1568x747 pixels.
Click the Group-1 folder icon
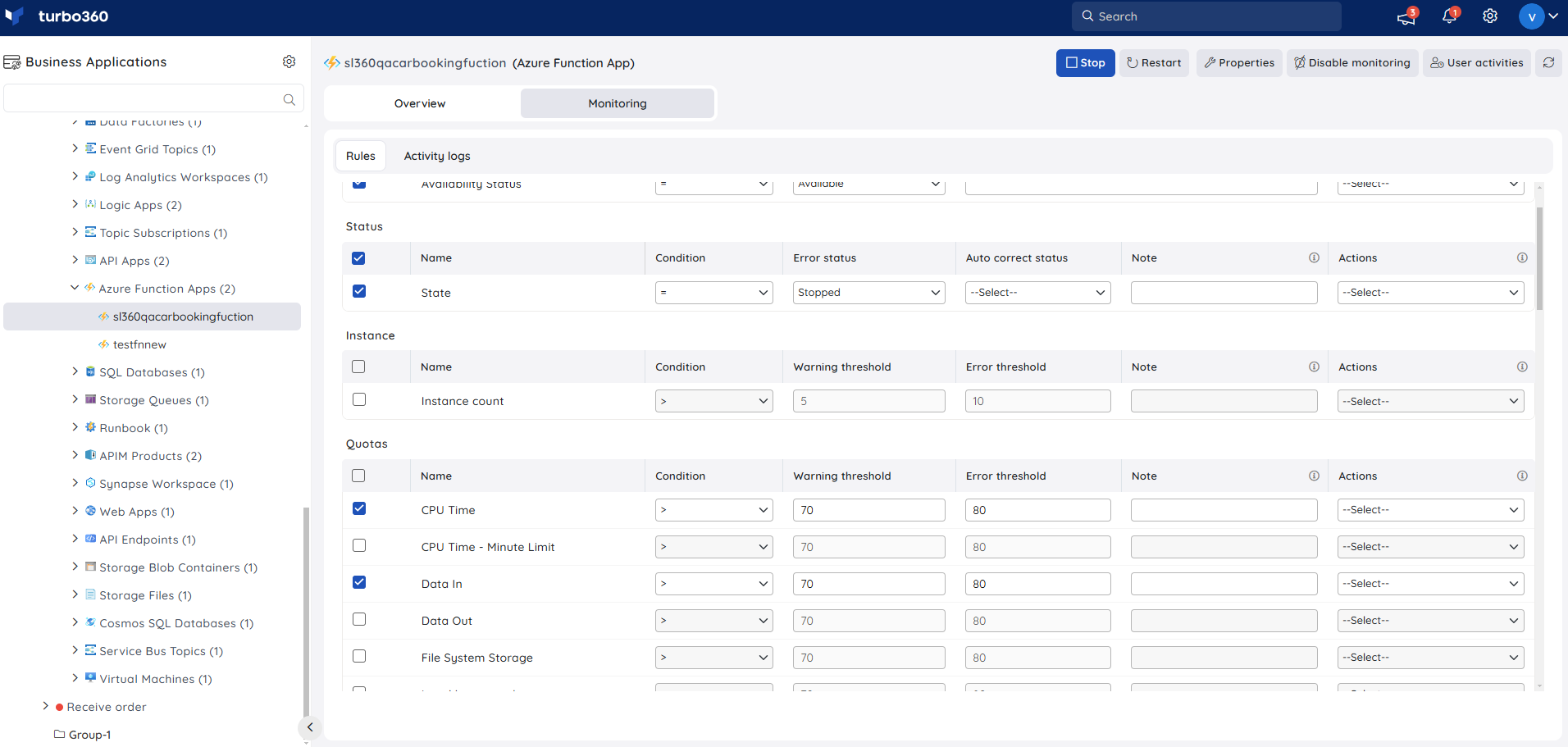point(59,734)
